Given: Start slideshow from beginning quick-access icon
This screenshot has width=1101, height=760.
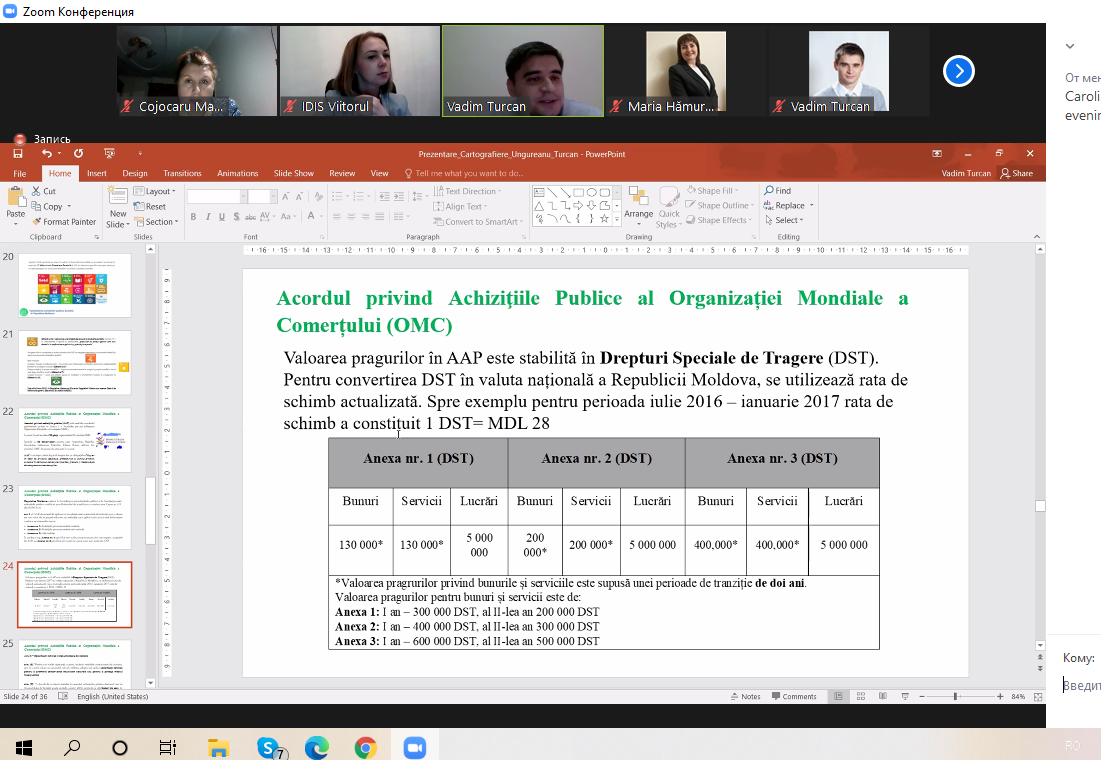Looking at the screenshot, I should [109, 154].
